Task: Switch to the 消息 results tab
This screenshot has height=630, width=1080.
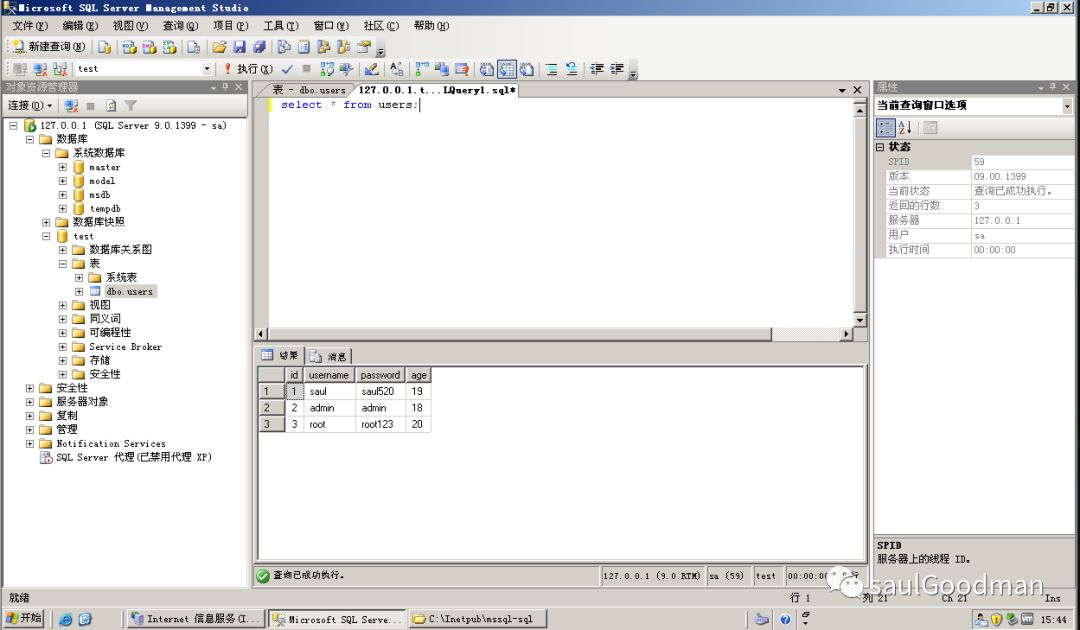Action: [329, 356]
